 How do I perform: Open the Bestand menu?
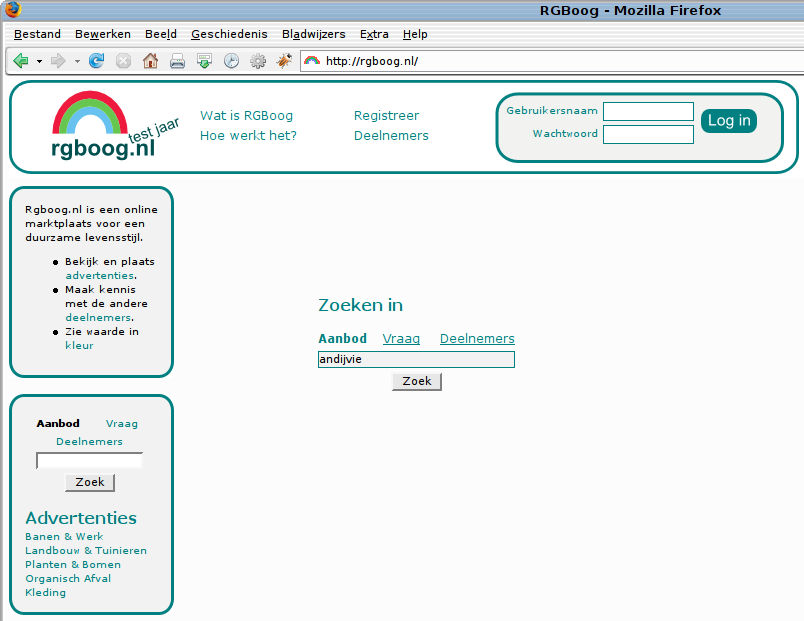click(37, 34)
